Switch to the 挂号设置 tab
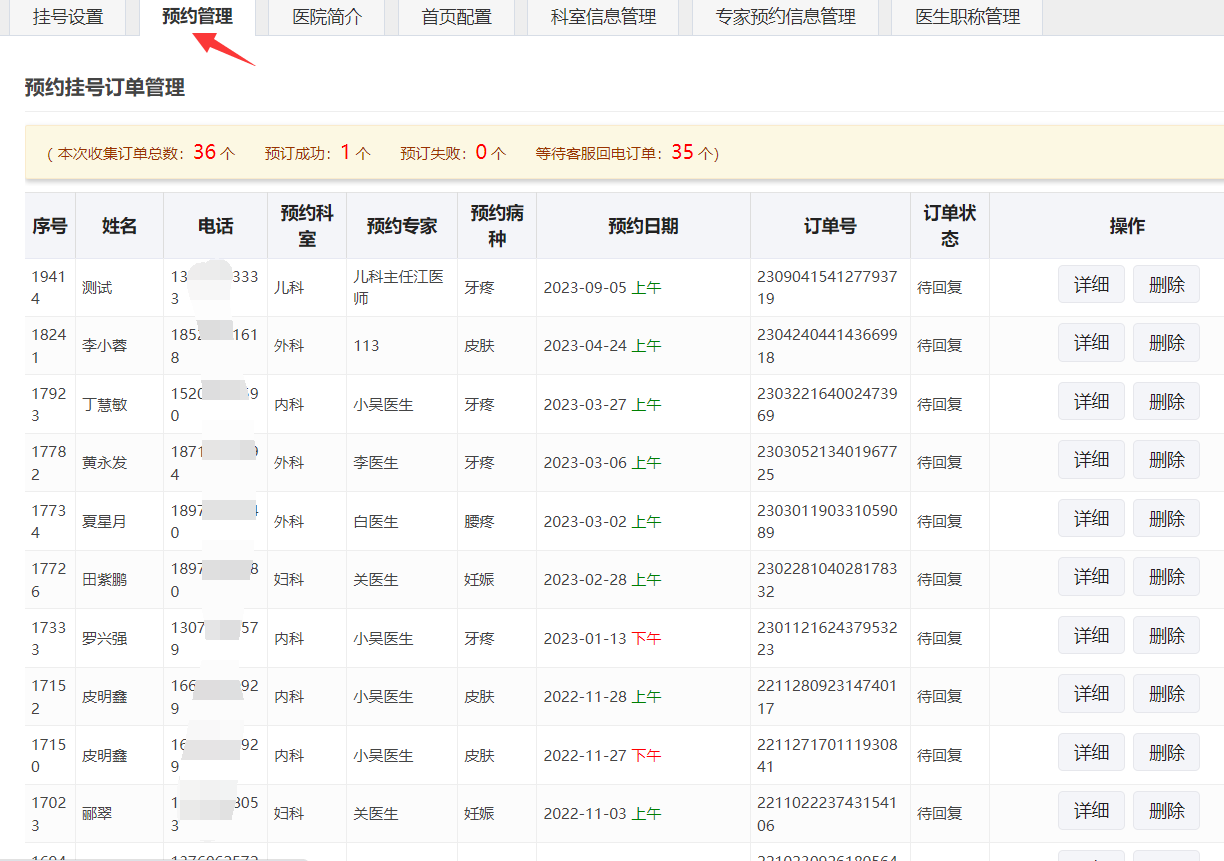 pos(66,17)
